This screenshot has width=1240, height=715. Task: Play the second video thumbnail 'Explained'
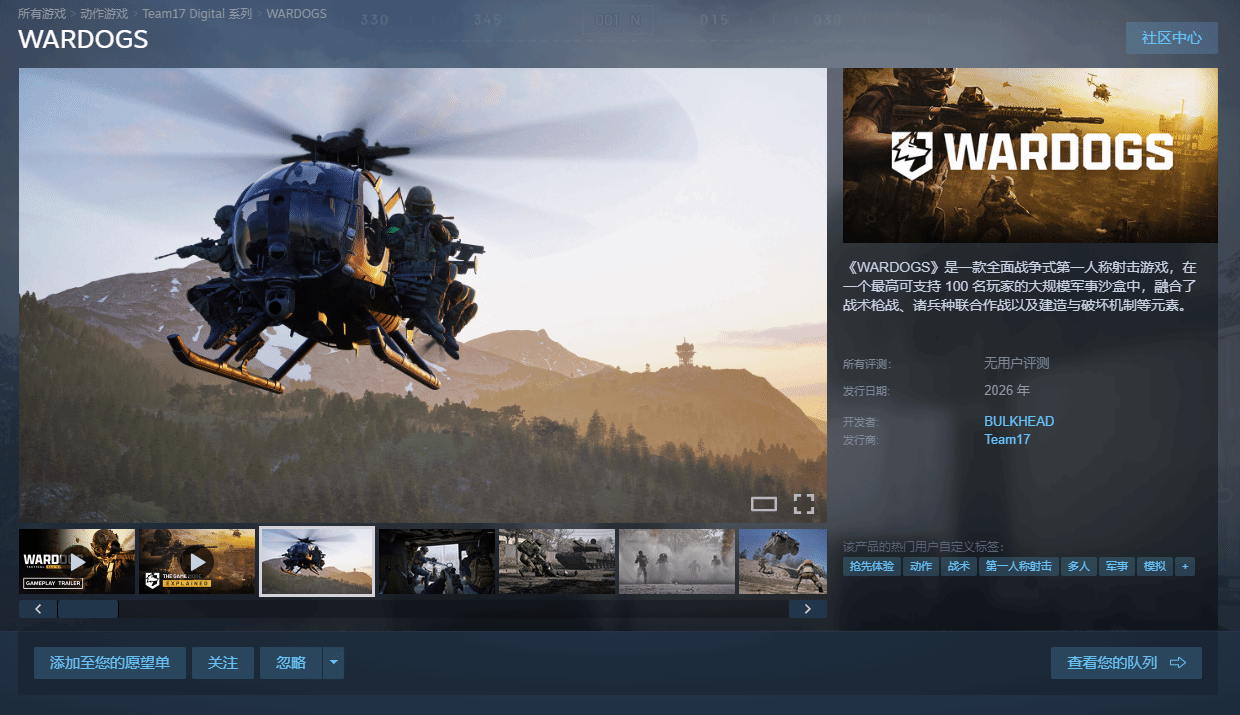[197, 561]
